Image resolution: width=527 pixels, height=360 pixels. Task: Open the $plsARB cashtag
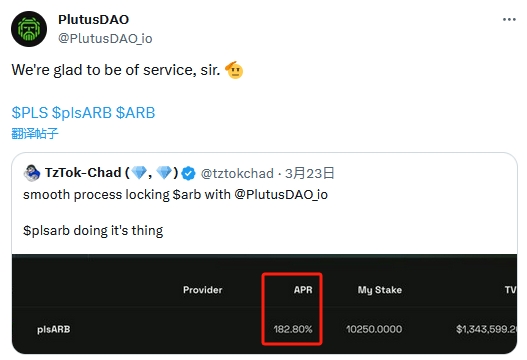82,113
